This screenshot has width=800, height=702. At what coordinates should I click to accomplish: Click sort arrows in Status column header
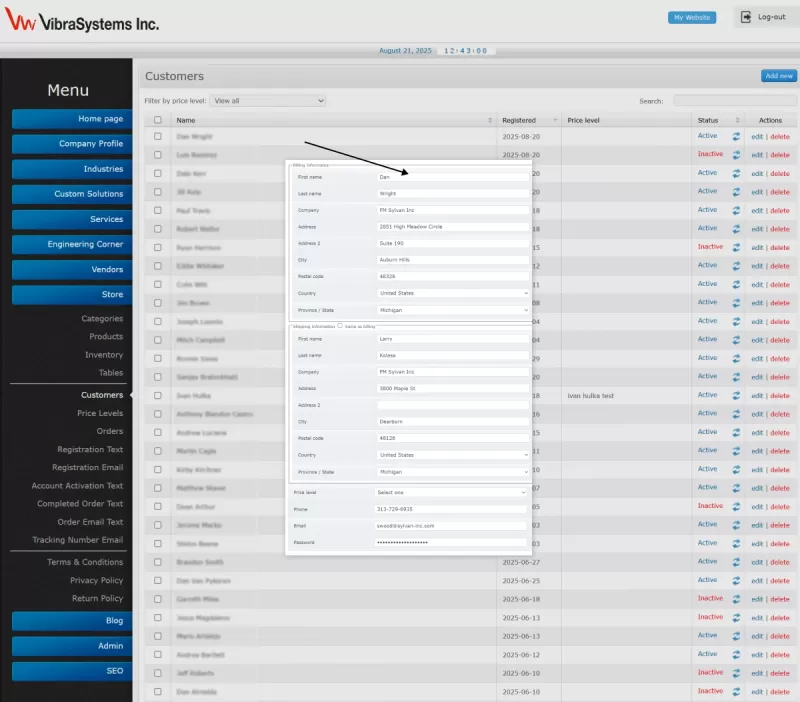click(x=737, y=120)
